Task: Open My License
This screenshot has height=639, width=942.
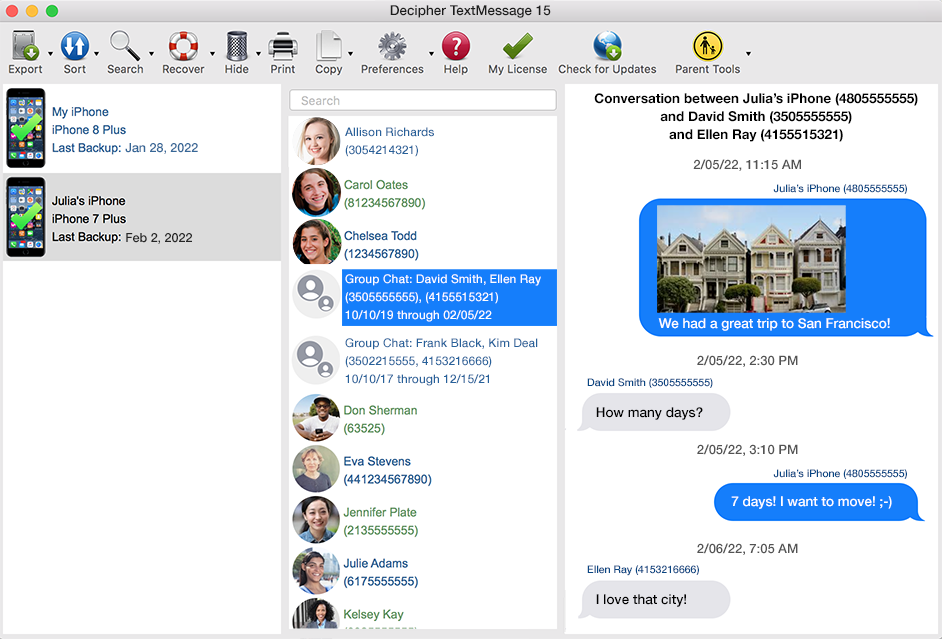Action: click(x=516, y=45)
